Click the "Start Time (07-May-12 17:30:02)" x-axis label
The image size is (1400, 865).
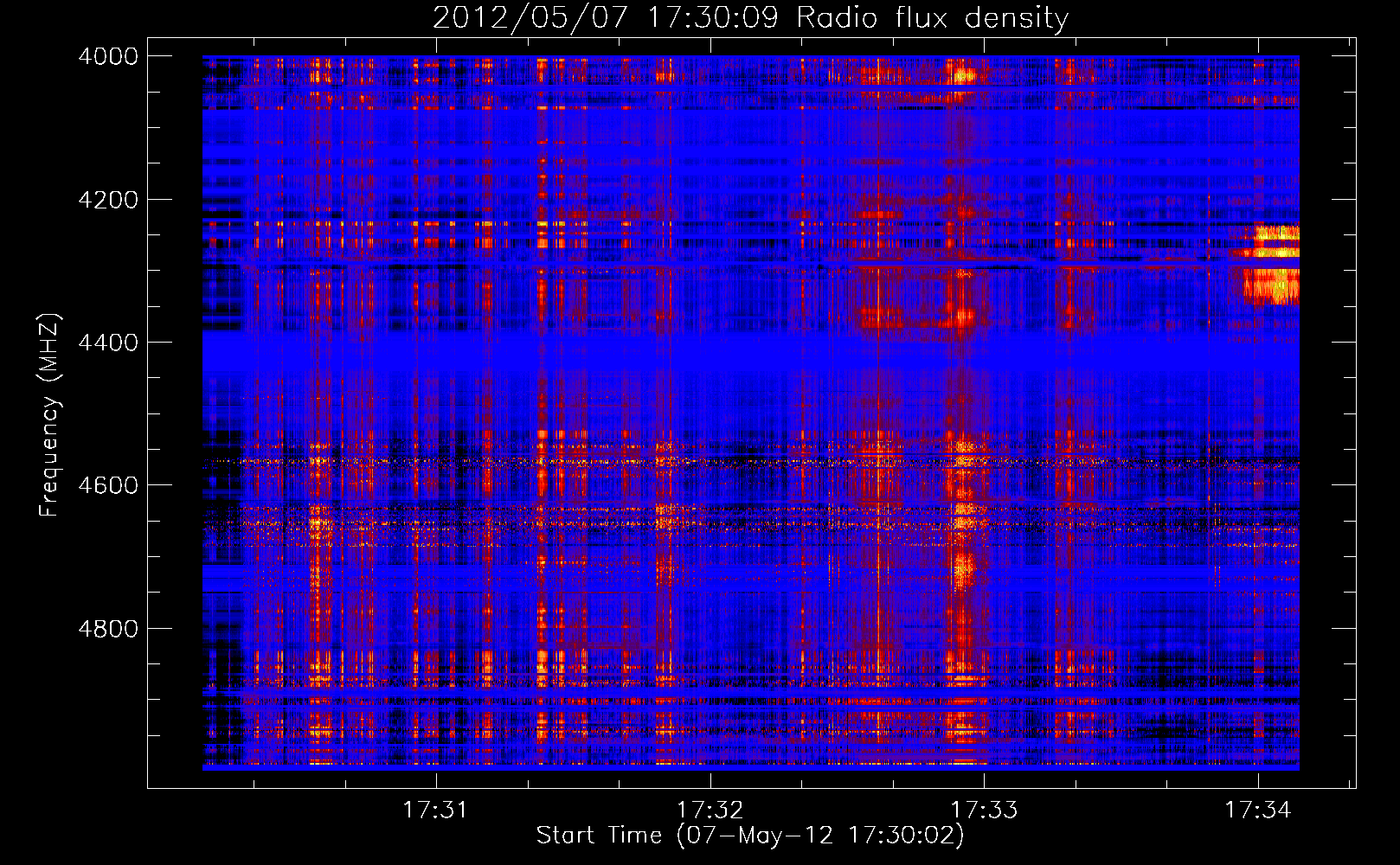(750, 836)
